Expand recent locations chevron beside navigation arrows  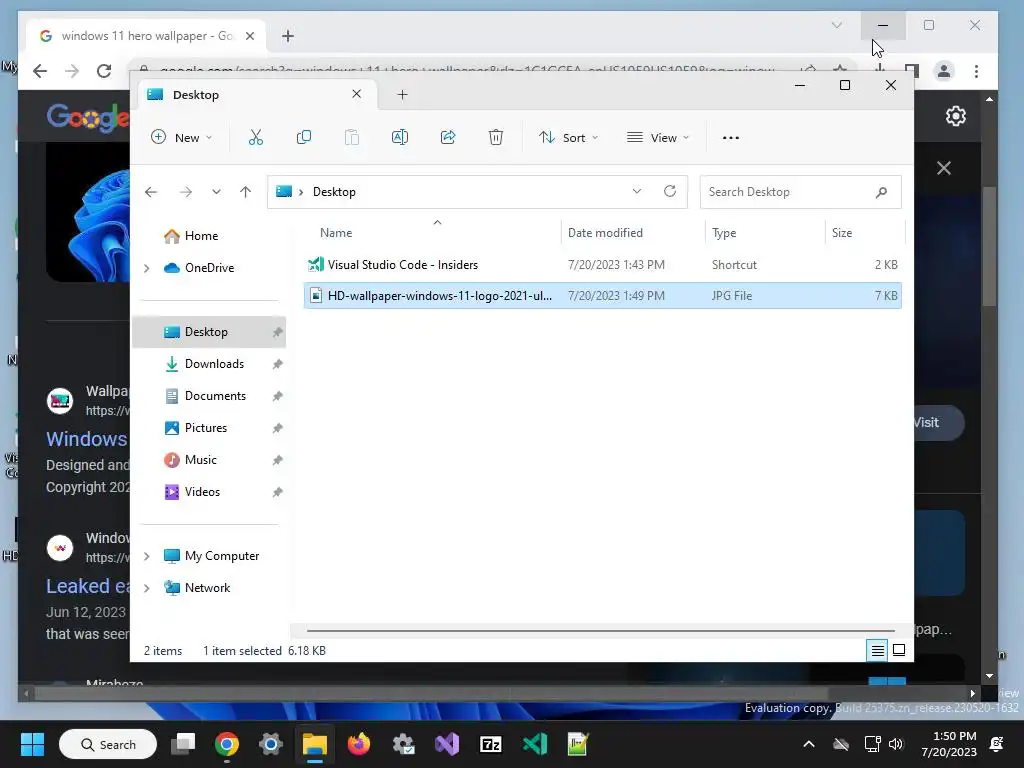216,192
